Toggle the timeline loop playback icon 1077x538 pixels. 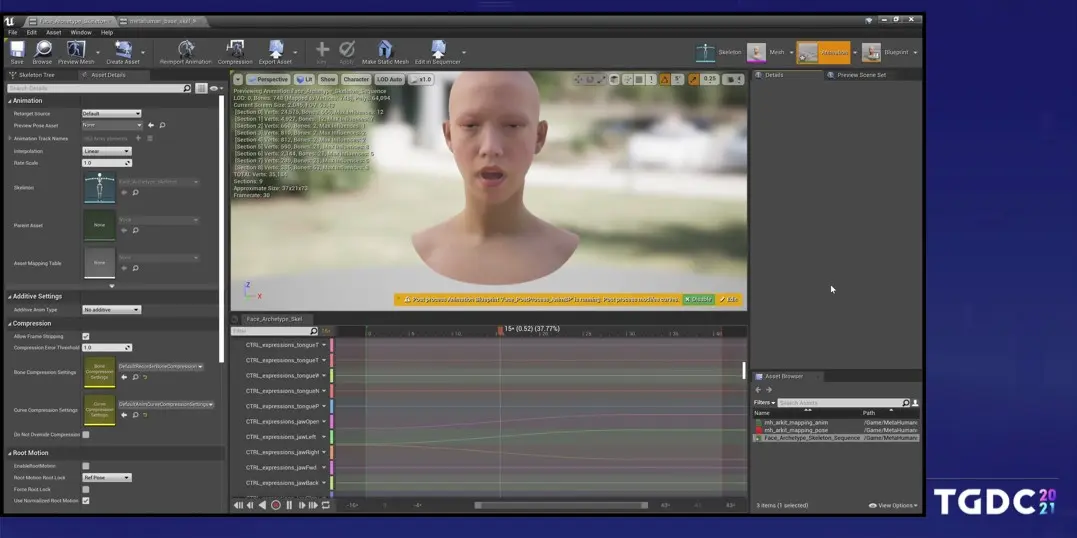[325, 505]
